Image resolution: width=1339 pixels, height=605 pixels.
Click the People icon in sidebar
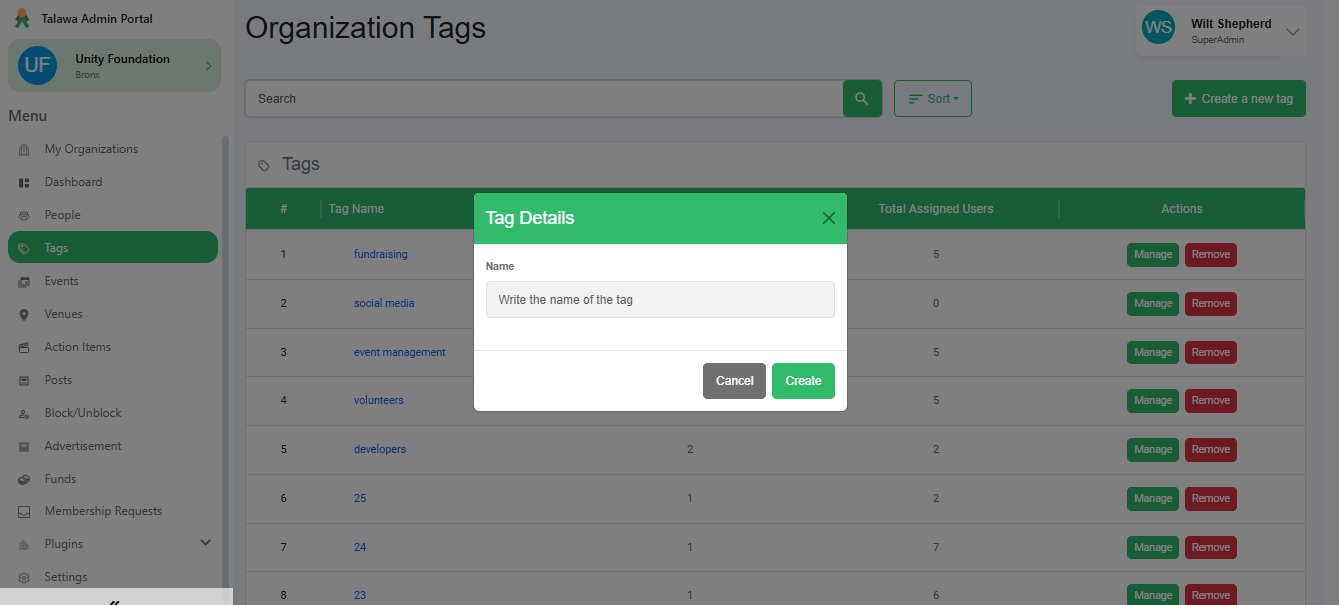[x=24, y=215]
